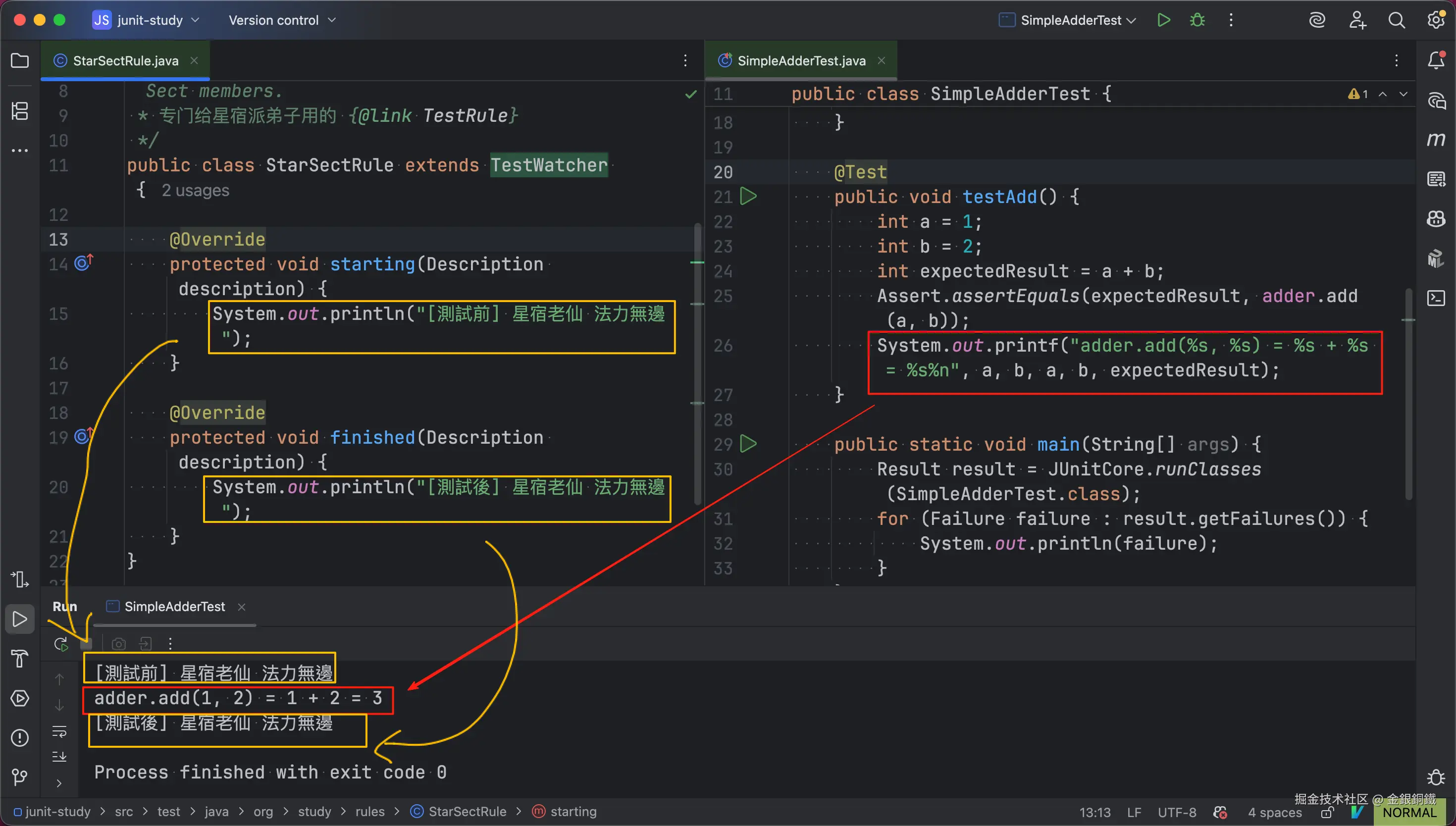1456x826 pixels.
Task: Run SimpleAdderTest with the top toolbar play button
Action: [1163, 20]
